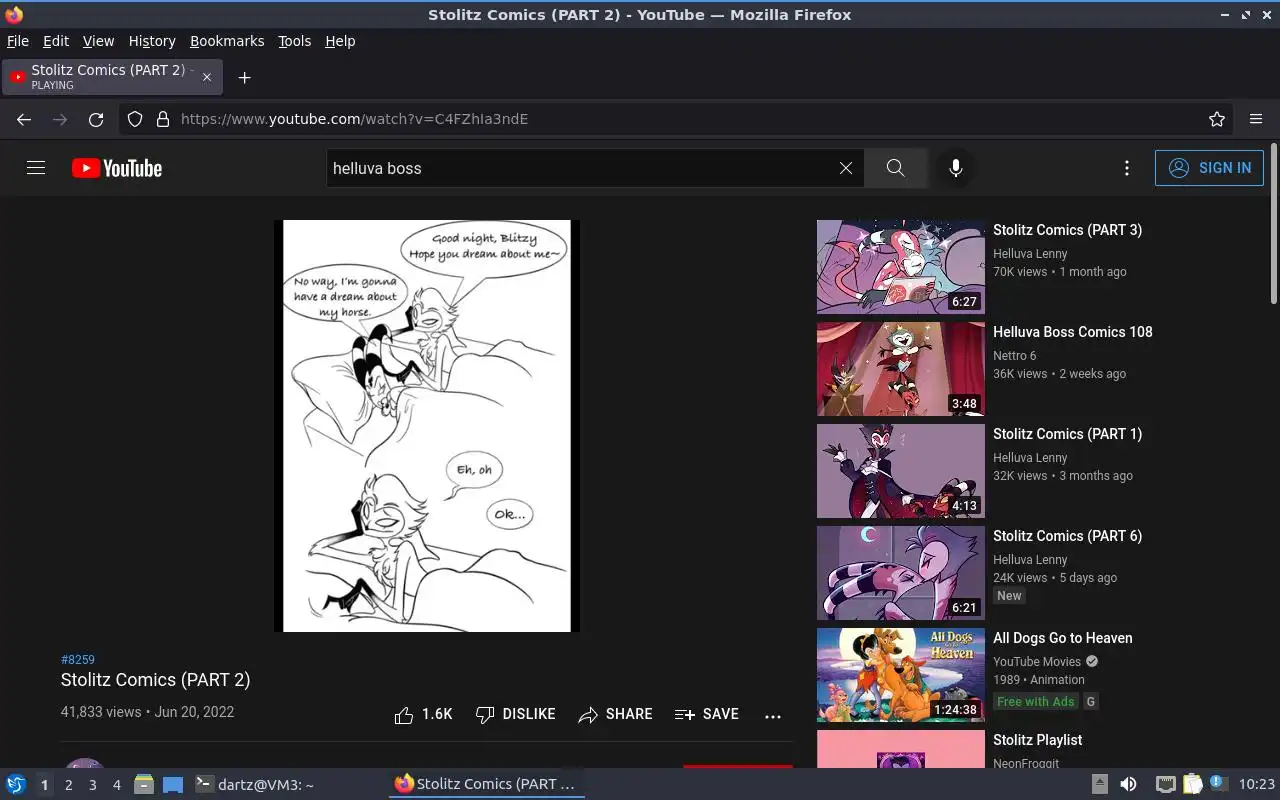Open the Edit menu
This screenshot has height=800, width=1280.
pos(56,41)
